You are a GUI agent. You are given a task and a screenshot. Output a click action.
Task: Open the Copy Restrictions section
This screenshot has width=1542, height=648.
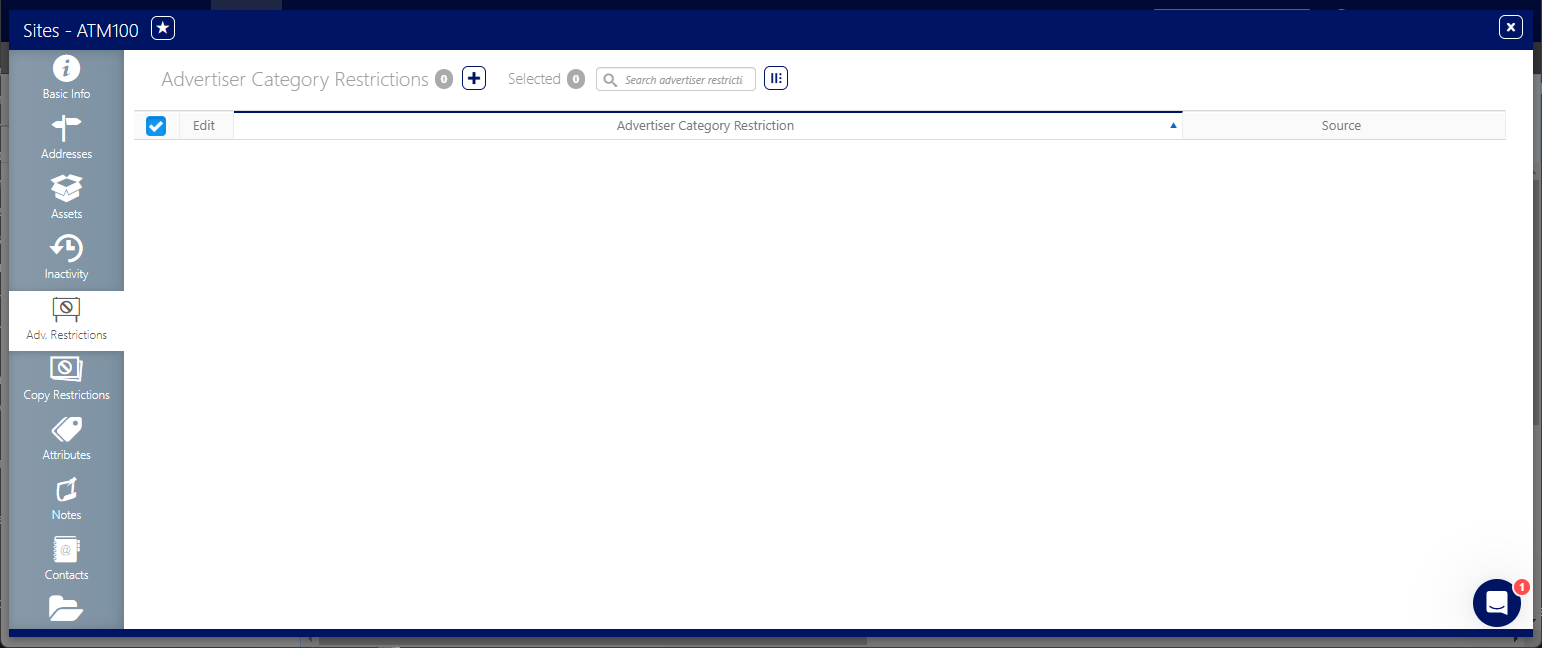click(66, 380)
